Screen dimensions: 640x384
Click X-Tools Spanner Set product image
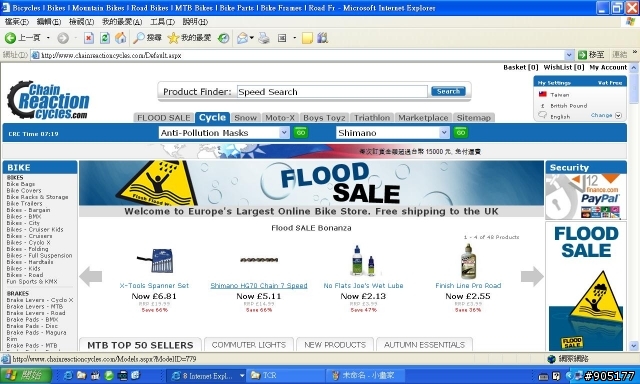point(156,260)
